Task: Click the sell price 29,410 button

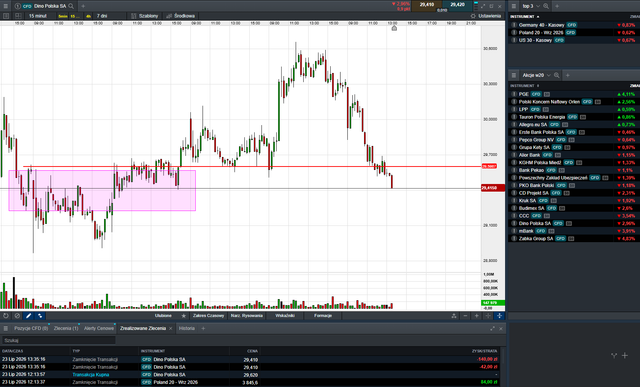Action: (427, 5)
